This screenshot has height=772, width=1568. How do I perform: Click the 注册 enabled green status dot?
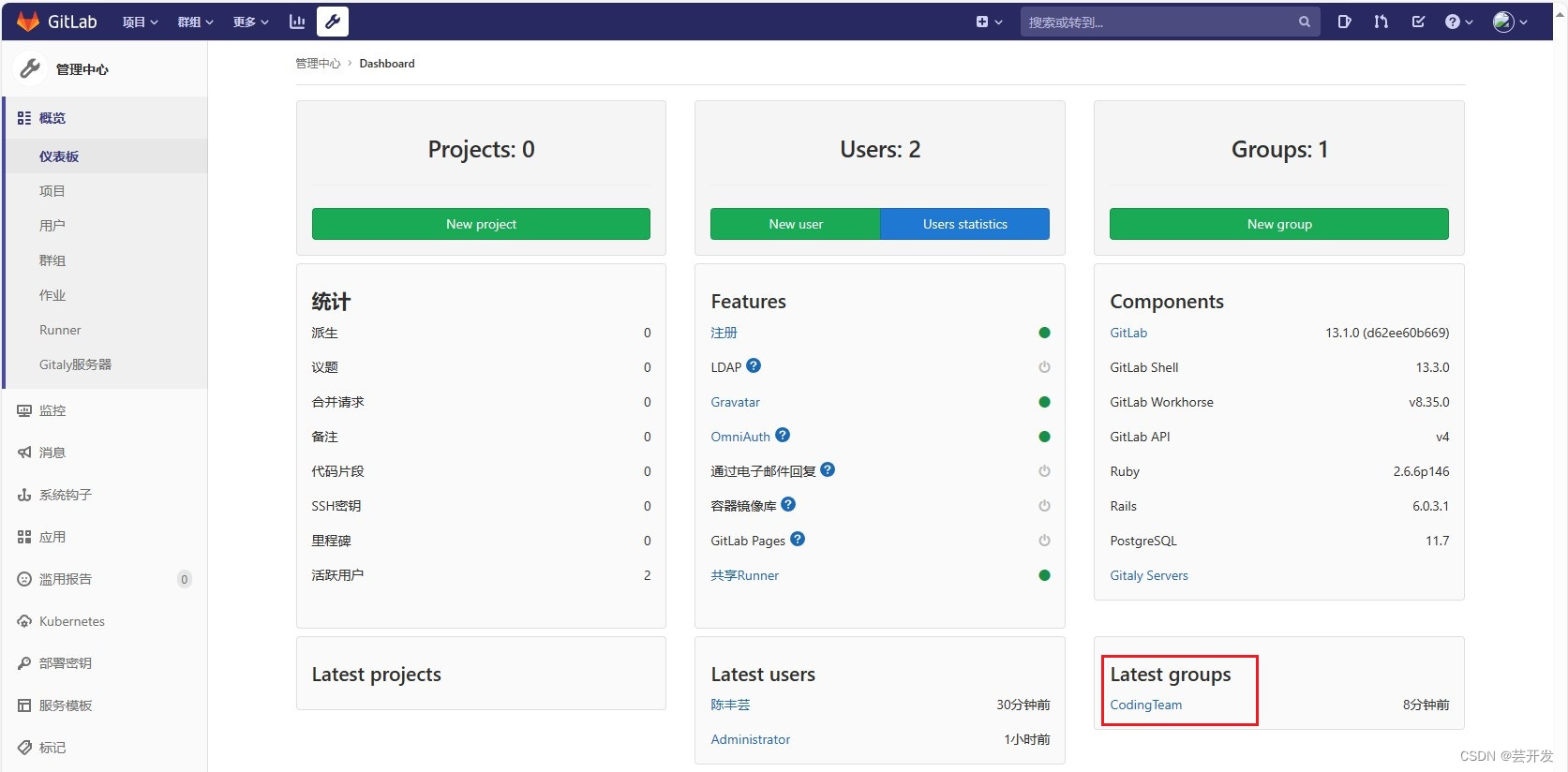tap(1044, 333)
